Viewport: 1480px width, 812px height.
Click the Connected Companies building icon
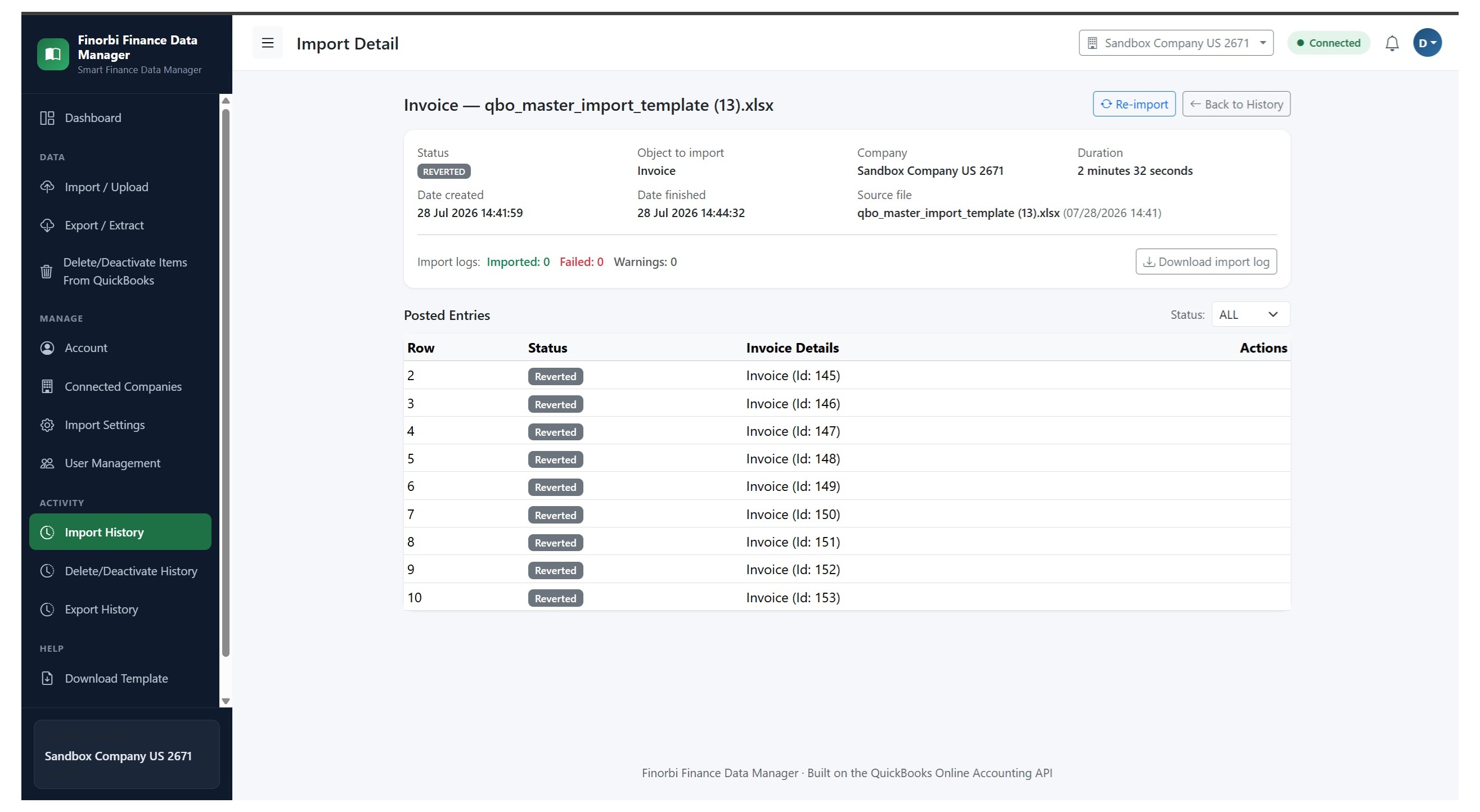pyautogui.click(x=47, y=387)
